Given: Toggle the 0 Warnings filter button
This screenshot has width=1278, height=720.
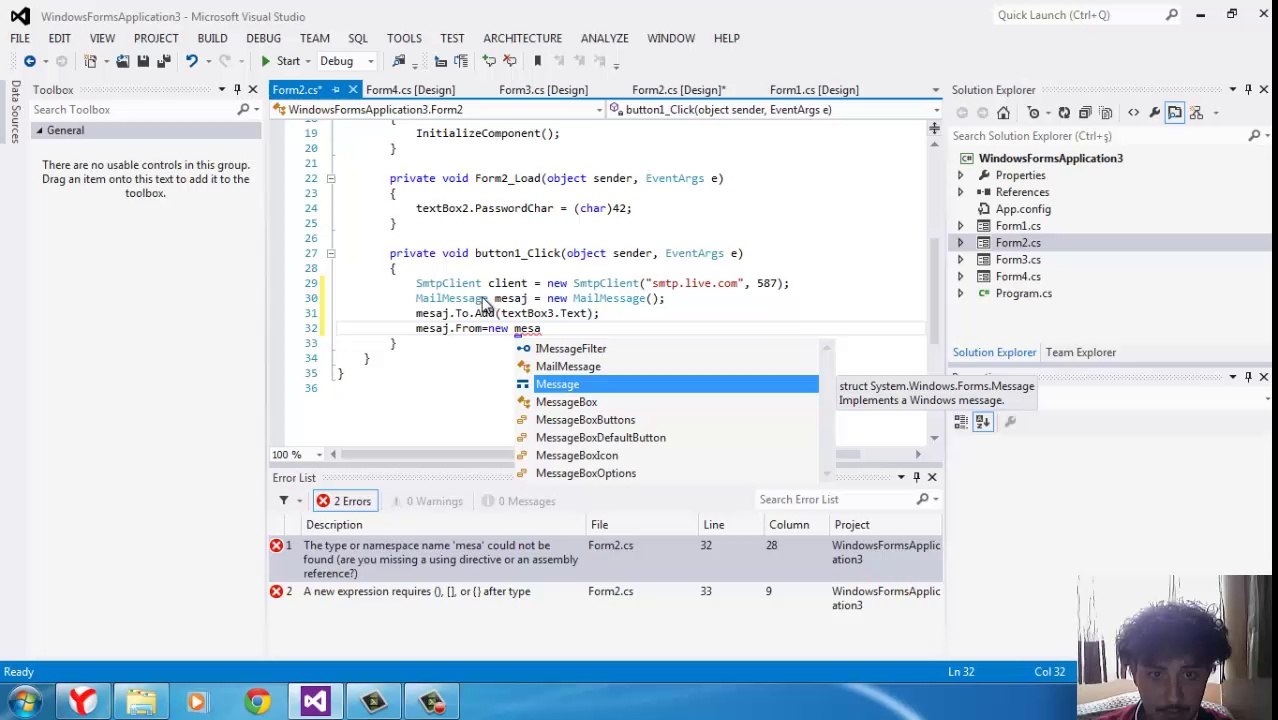Looking at the screenshot, I should (427, 501).
